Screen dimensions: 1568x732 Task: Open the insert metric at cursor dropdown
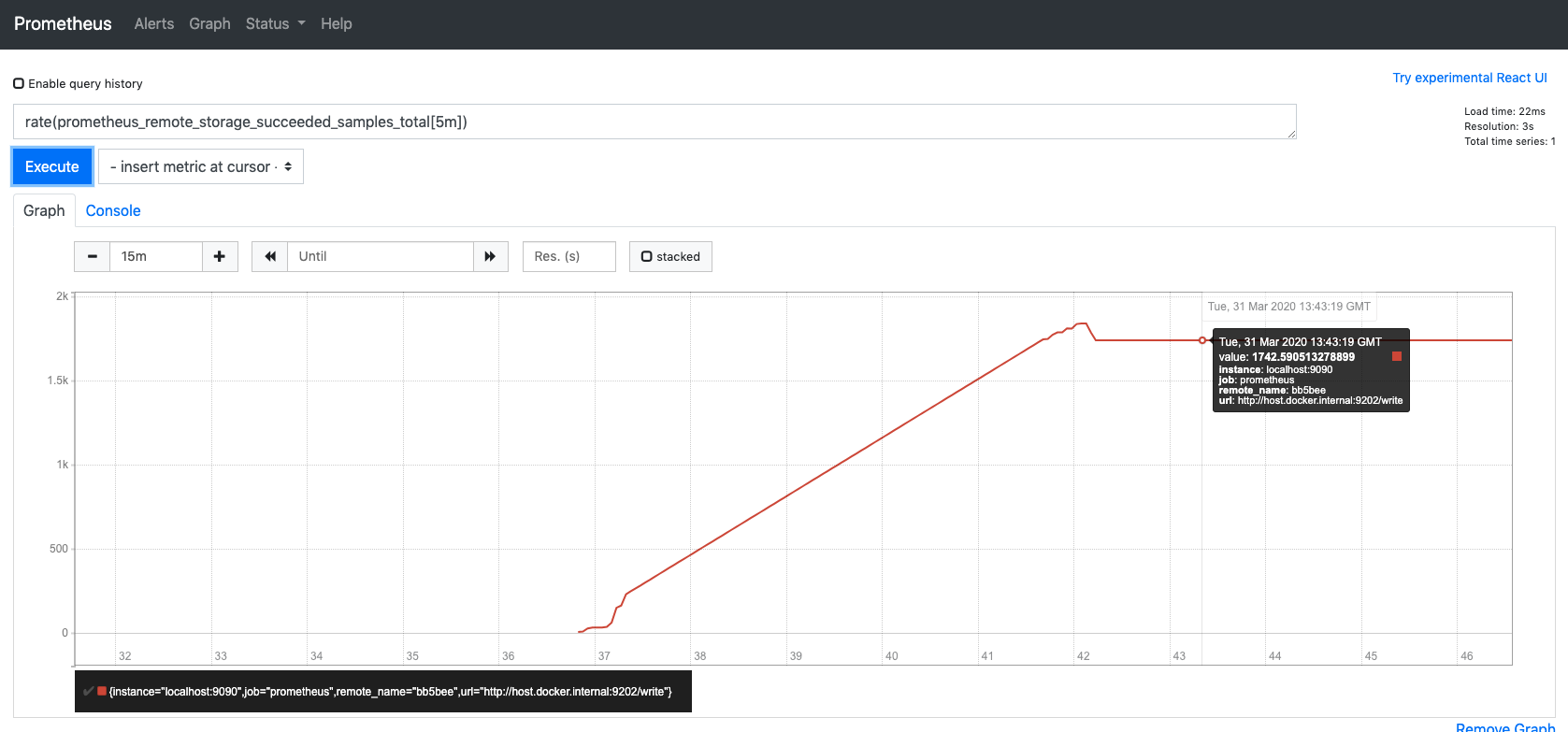tap(201, 166)
